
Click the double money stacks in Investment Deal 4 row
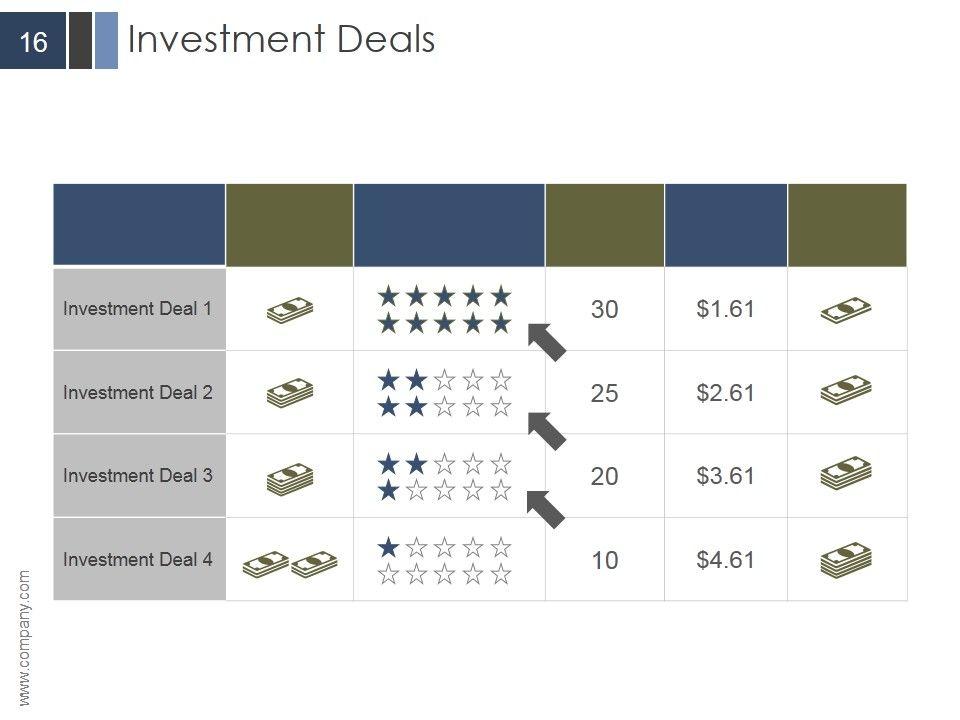pos(290,565)
